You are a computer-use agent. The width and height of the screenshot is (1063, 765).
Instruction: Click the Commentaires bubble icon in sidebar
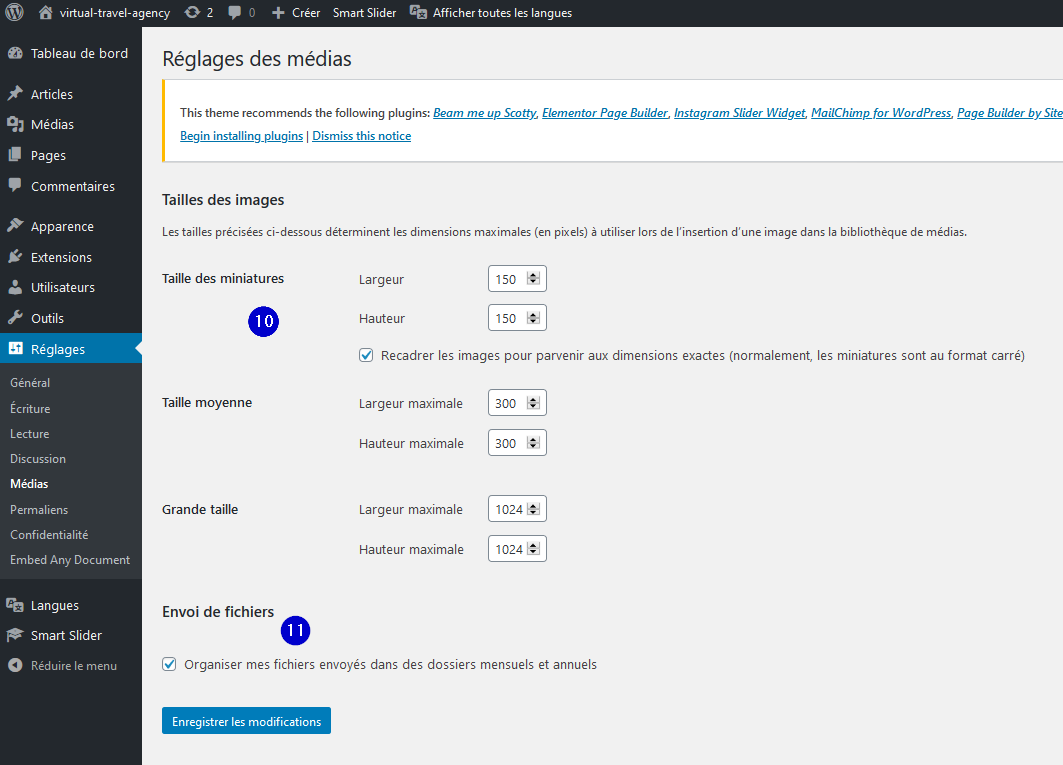(15, 184)
